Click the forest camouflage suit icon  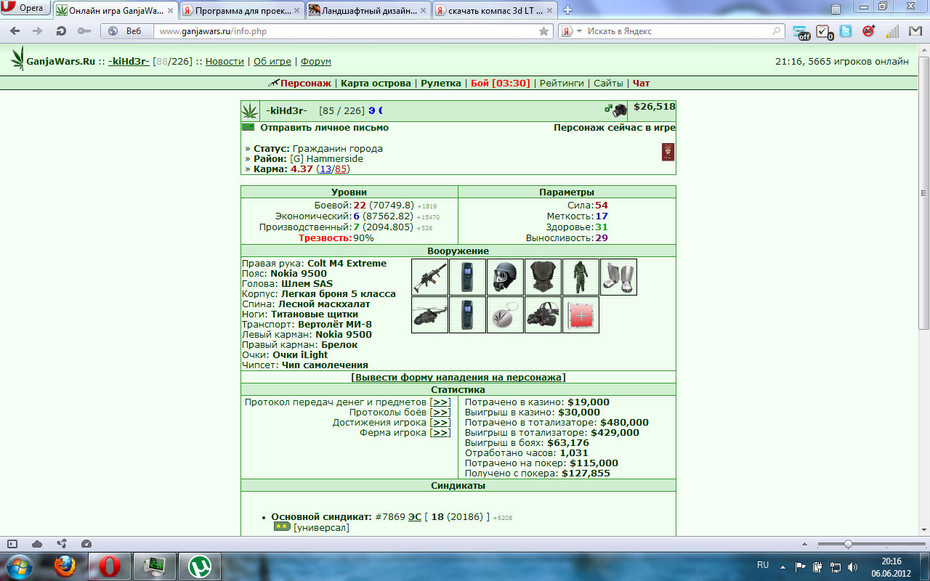click(581, 277)
